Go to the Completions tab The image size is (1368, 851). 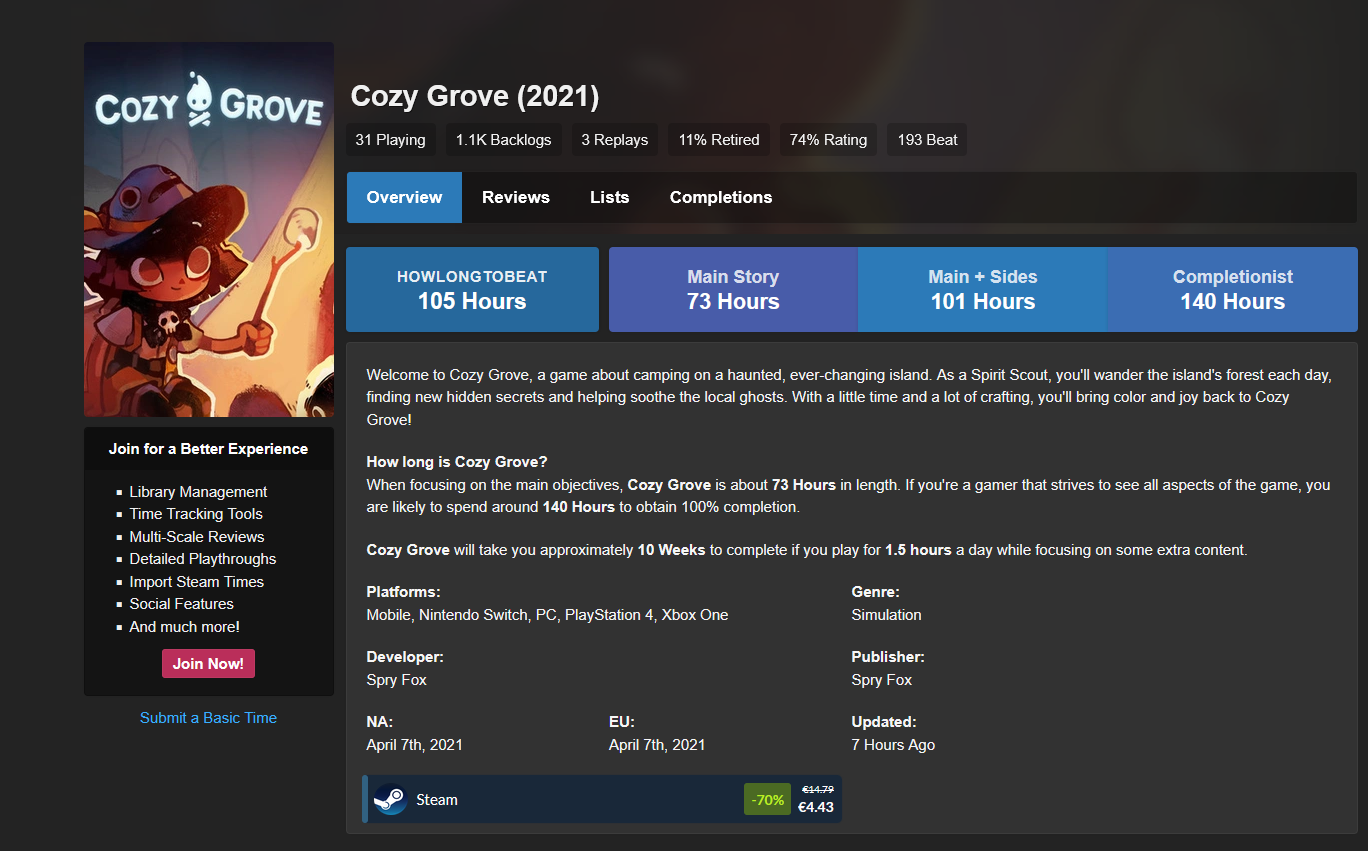coord(721,197)
